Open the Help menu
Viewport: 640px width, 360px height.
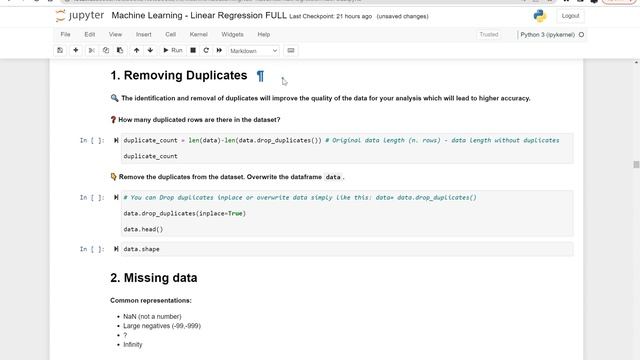264,34
